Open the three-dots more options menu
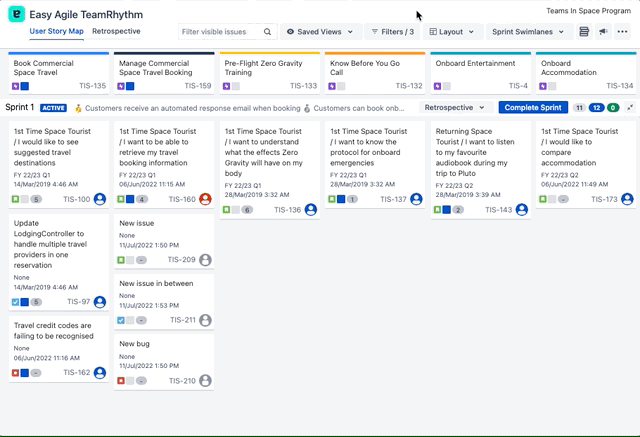 coord(622,32)
